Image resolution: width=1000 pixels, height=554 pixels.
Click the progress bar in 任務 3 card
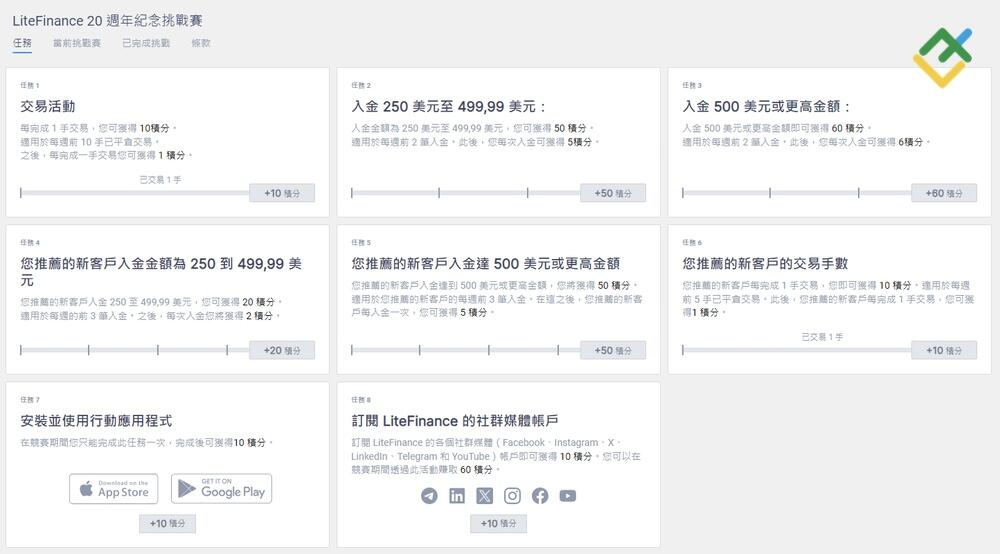click(x=797, y=193)
